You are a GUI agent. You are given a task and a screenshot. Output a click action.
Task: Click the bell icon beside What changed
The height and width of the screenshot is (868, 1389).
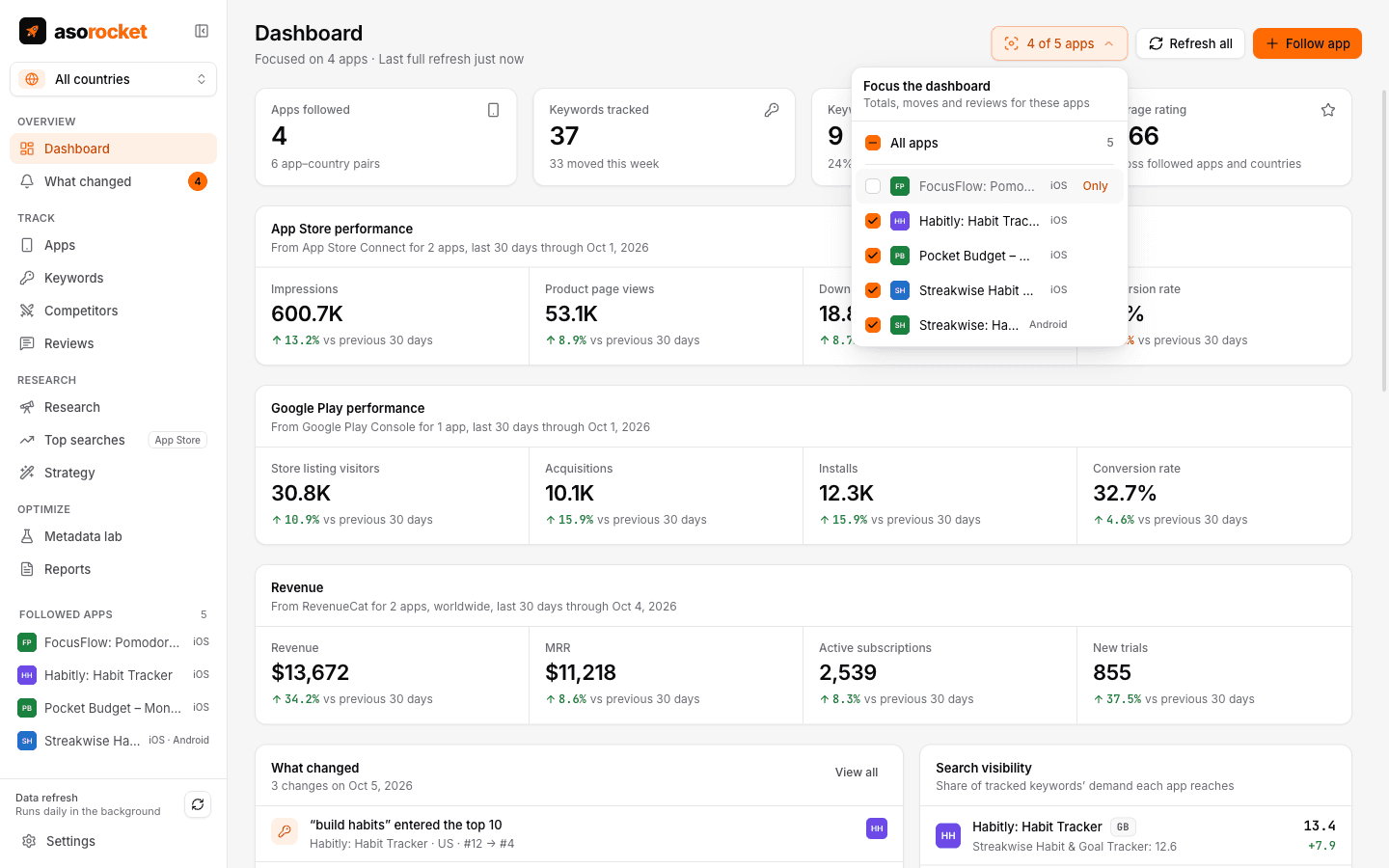point(27,181)
